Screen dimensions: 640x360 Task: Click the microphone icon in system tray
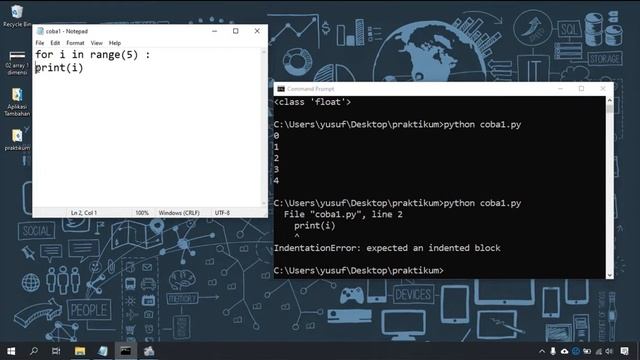click(553, 351)
